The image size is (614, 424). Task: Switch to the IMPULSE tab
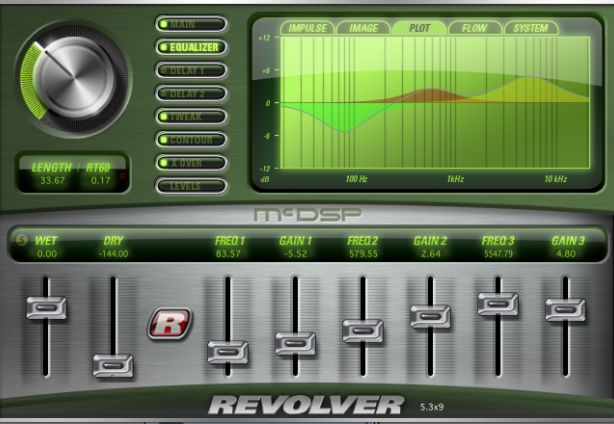pos(307,28)
